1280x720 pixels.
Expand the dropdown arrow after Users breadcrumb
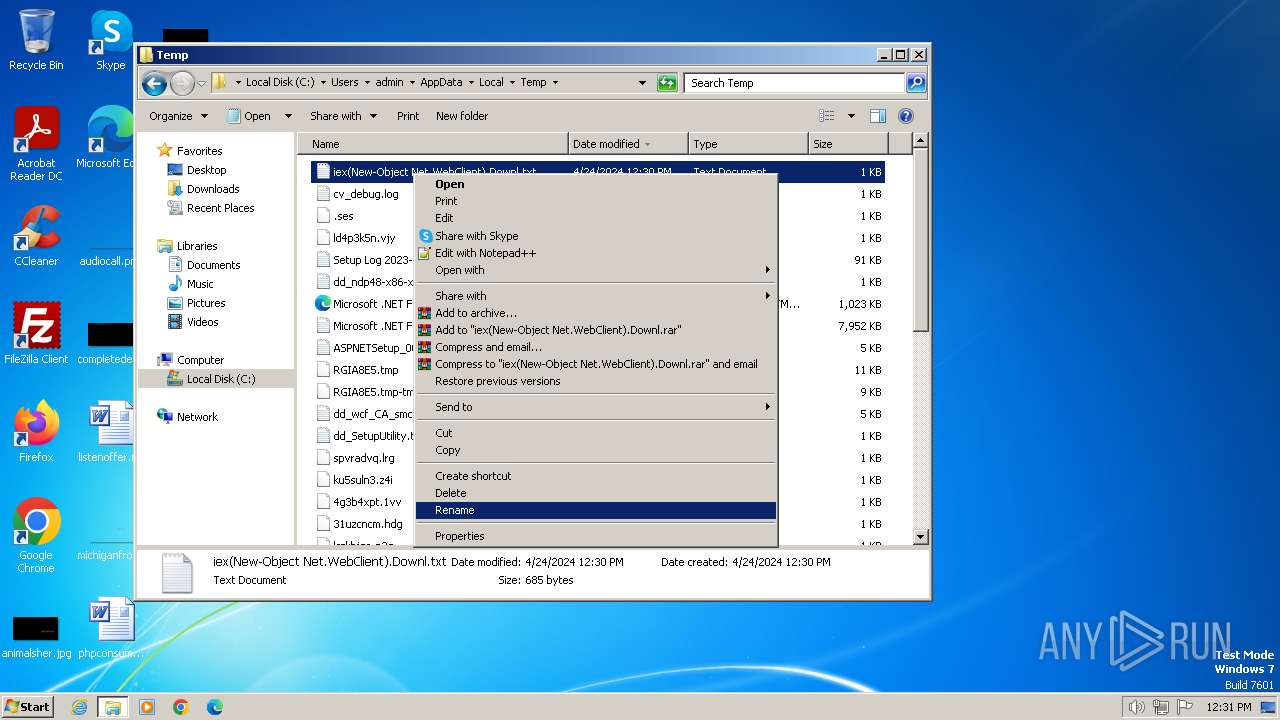[366, 83]
